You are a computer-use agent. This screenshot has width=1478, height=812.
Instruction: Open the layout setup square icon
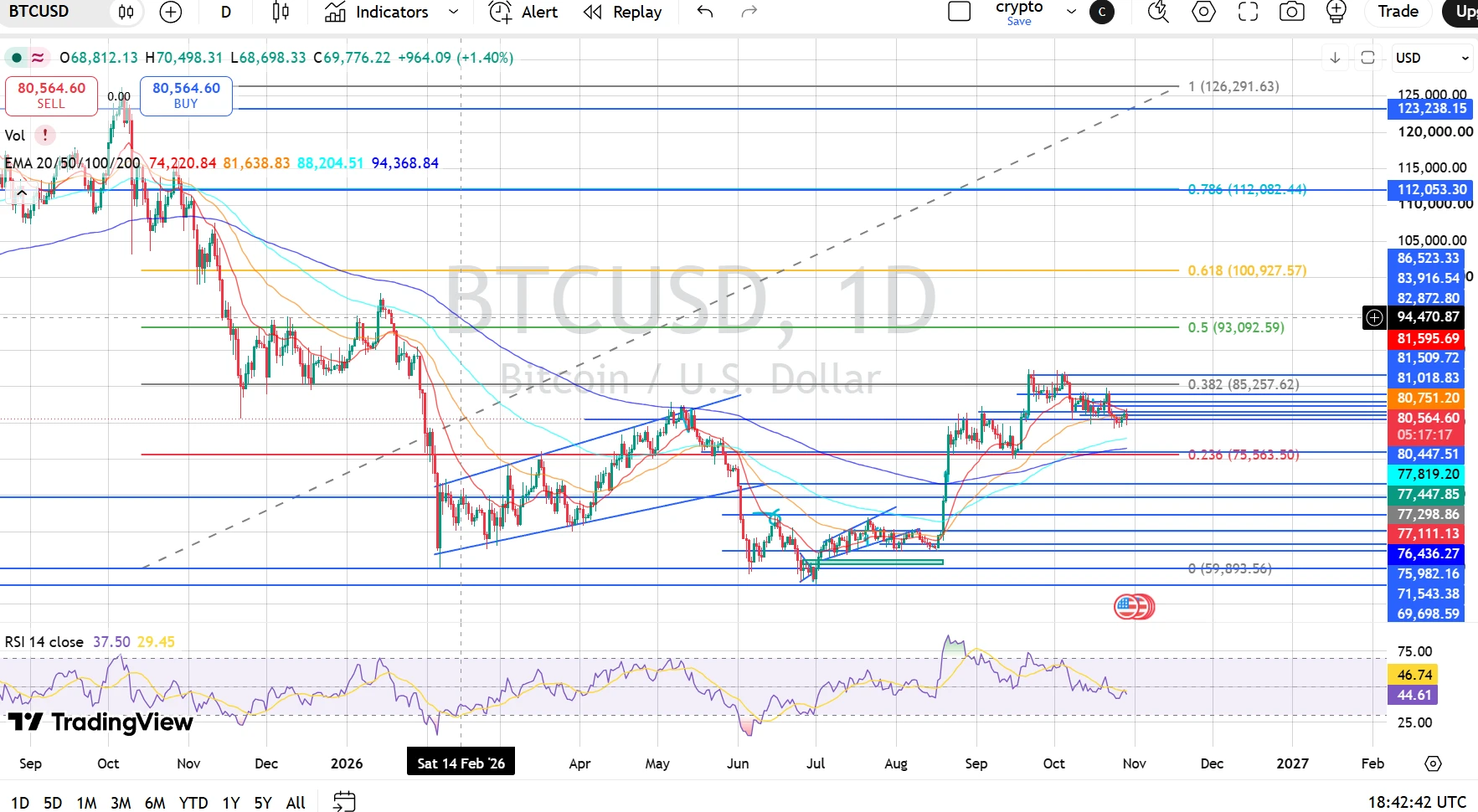(x=959, y=12)
